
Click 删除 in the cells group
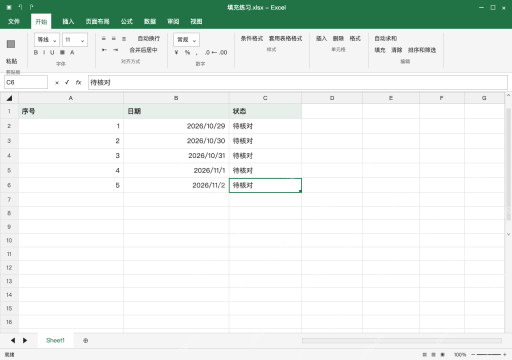(x=338, y=39)
